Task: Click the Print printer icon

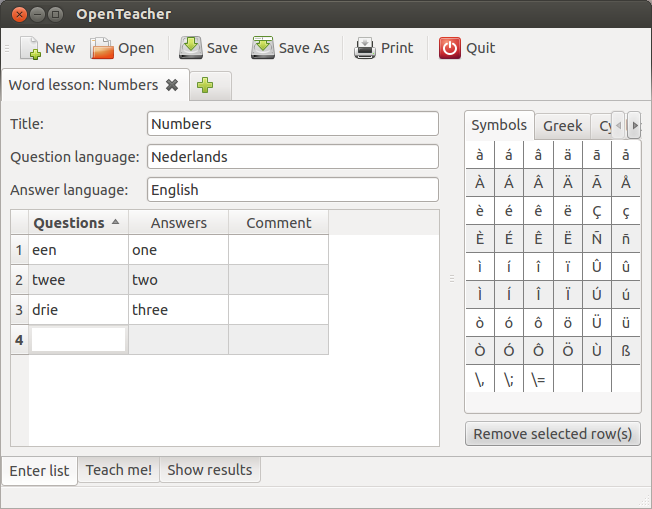Action: pos(365,48)
